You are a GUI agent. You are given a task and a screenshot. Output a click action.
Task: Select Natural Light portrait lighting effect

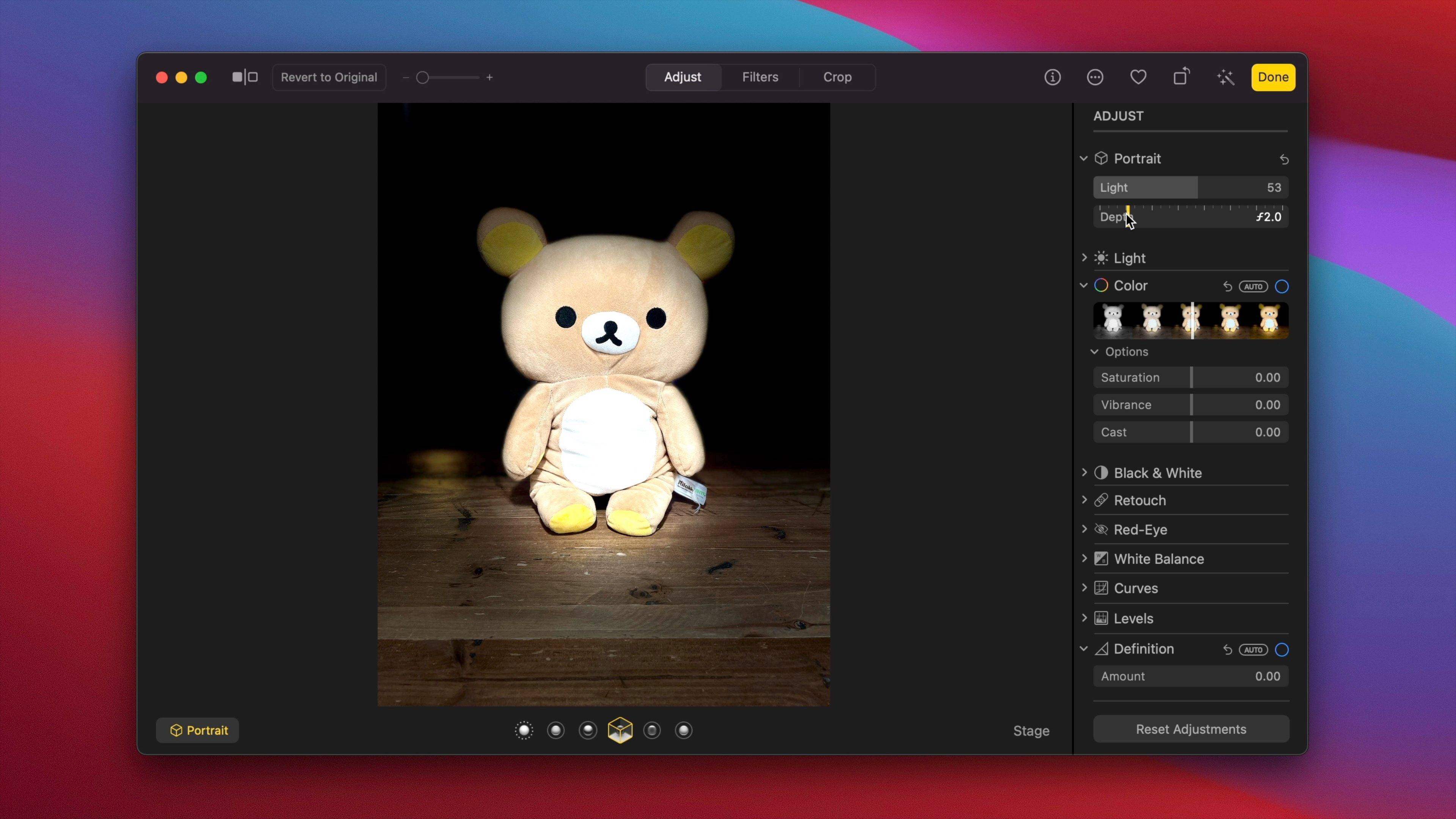click(524, 730)
